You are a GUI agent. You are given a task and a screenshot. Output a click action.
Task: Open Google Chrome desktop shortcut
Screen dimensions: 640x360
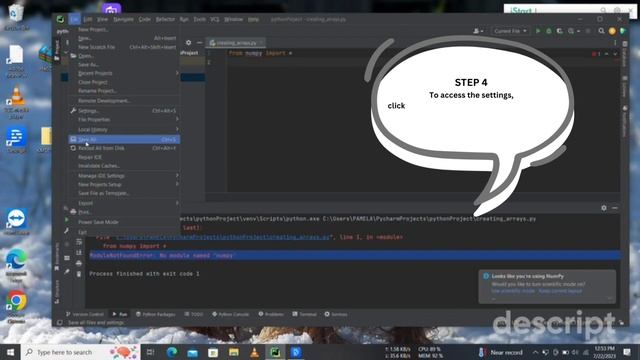[x=16, y=307]
